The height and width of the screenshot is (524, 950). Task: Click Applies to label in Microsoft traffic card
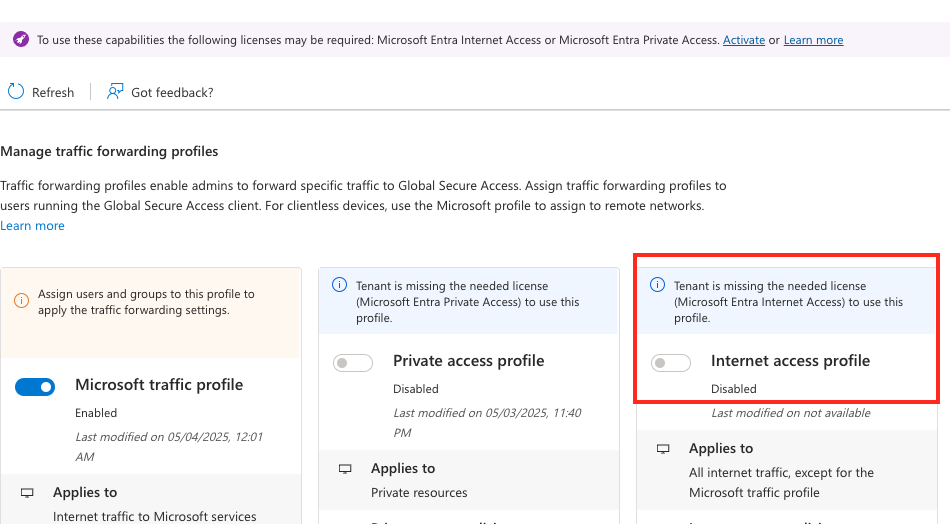click(85, 492)
